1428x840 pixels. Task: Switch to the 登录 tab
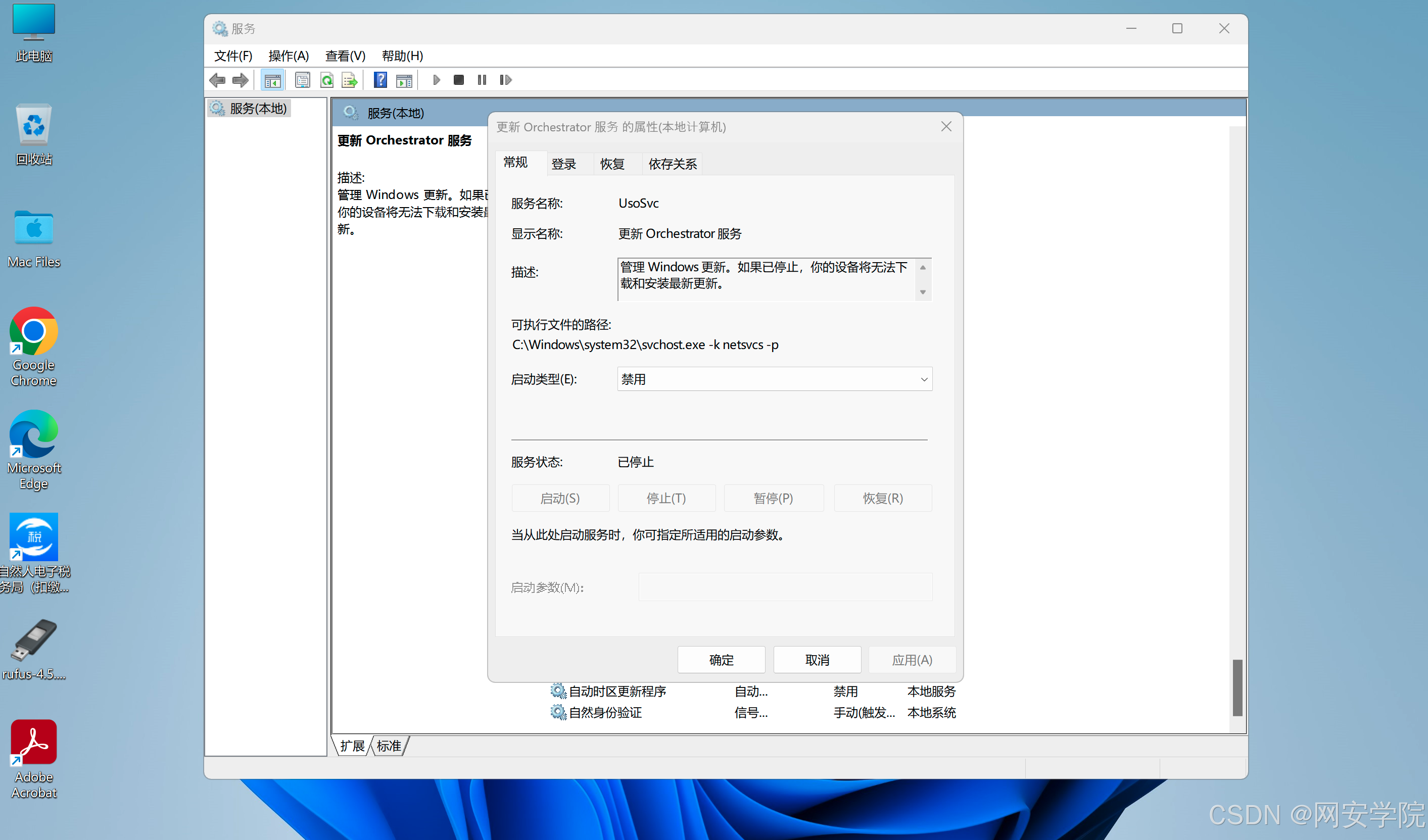pyautogui.click(x=563, y=164)
